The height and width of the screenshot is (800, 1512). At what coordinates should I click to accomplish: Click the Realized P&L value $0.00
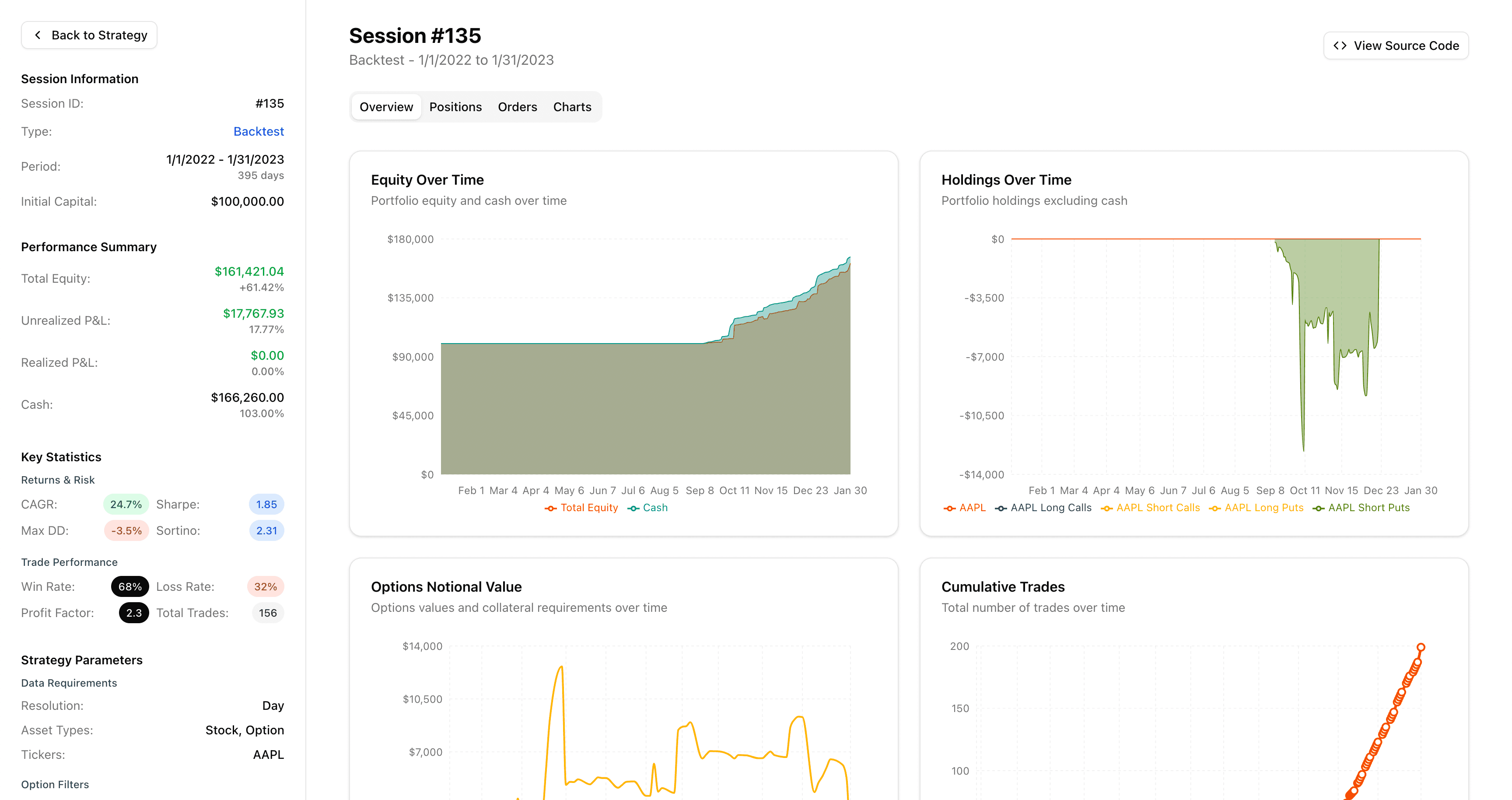(267, 356)
